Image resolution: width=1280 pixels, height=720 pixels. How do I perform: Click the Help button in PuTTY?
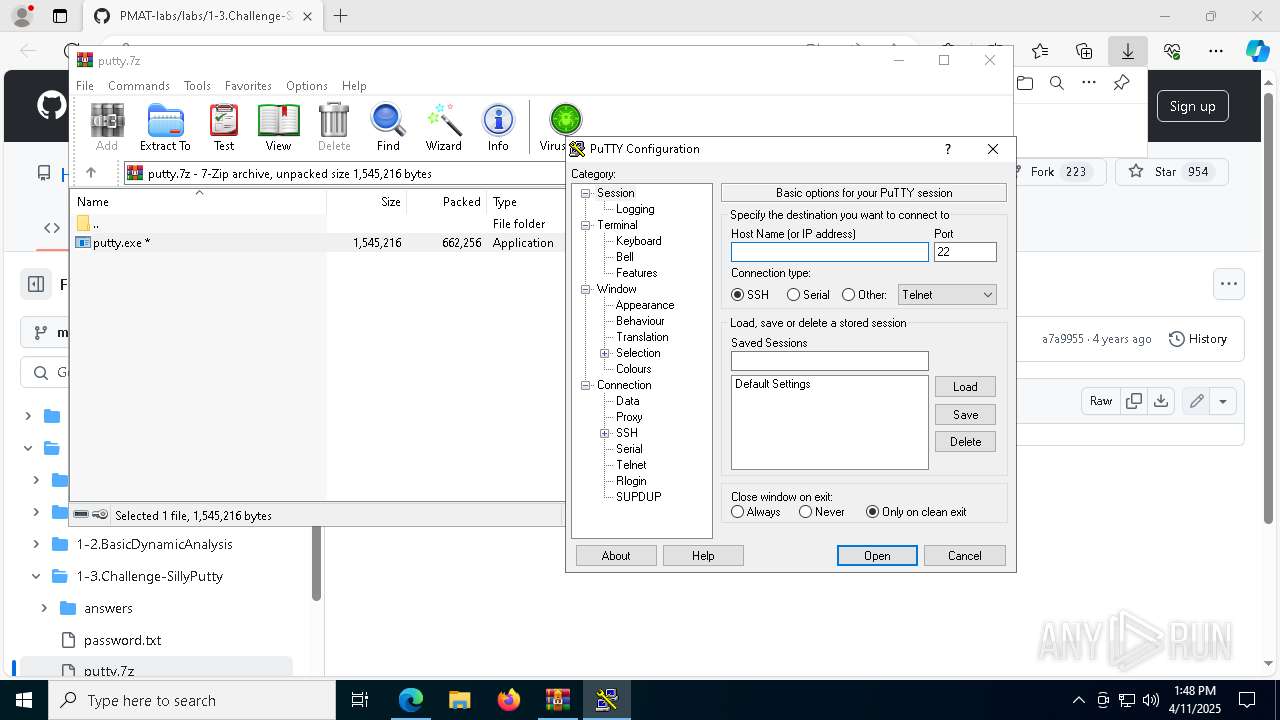tap(703, 556)
